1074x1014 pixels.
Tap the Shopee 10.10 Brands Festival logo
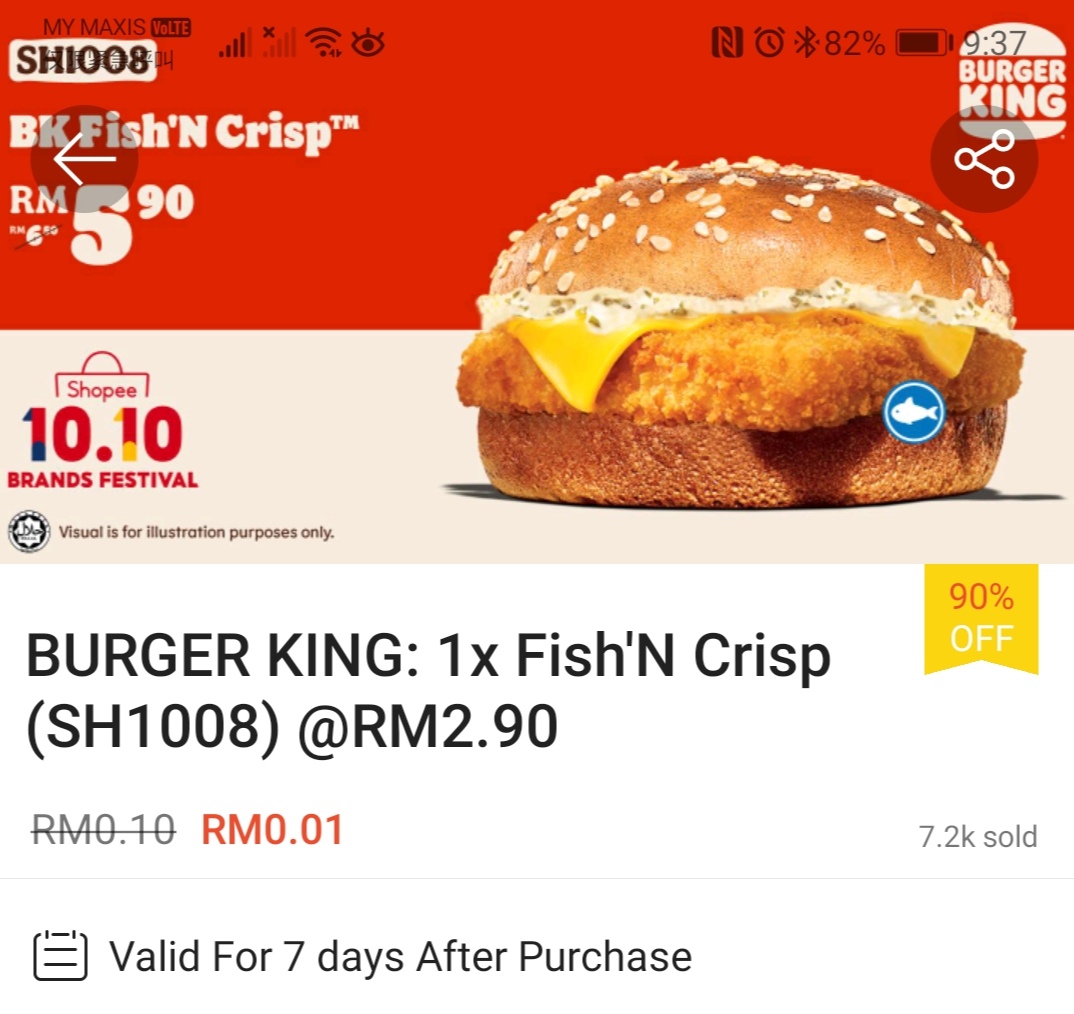point(103,420)
